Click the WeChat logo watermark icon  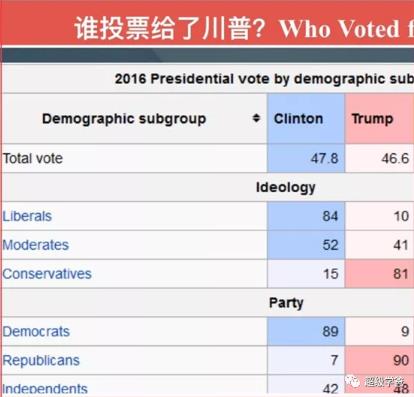click(352, 381)
